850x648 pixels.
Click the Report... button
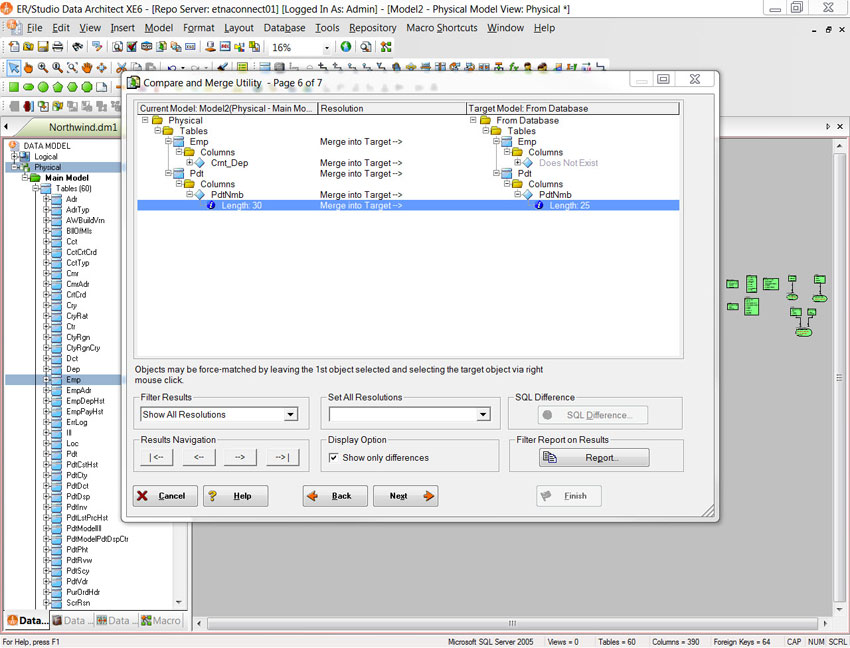(594, 458)
